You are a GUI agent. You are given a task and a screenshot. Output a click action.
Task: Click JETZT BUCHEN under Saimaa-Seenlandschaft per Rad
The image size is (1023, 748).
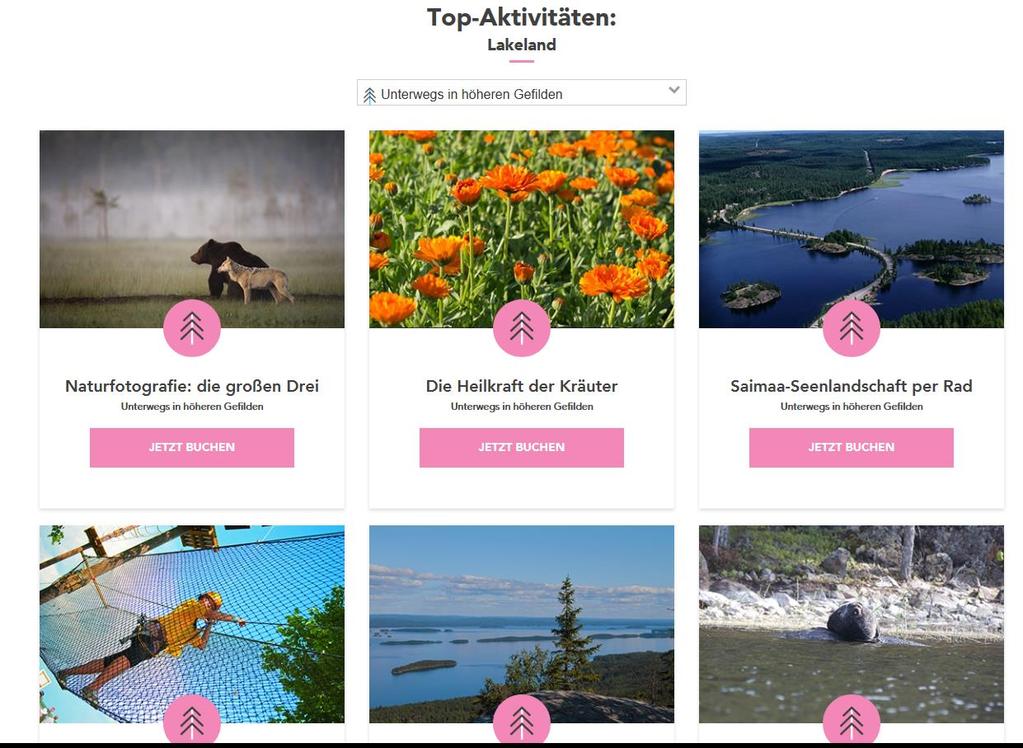[x=851, y=448]
